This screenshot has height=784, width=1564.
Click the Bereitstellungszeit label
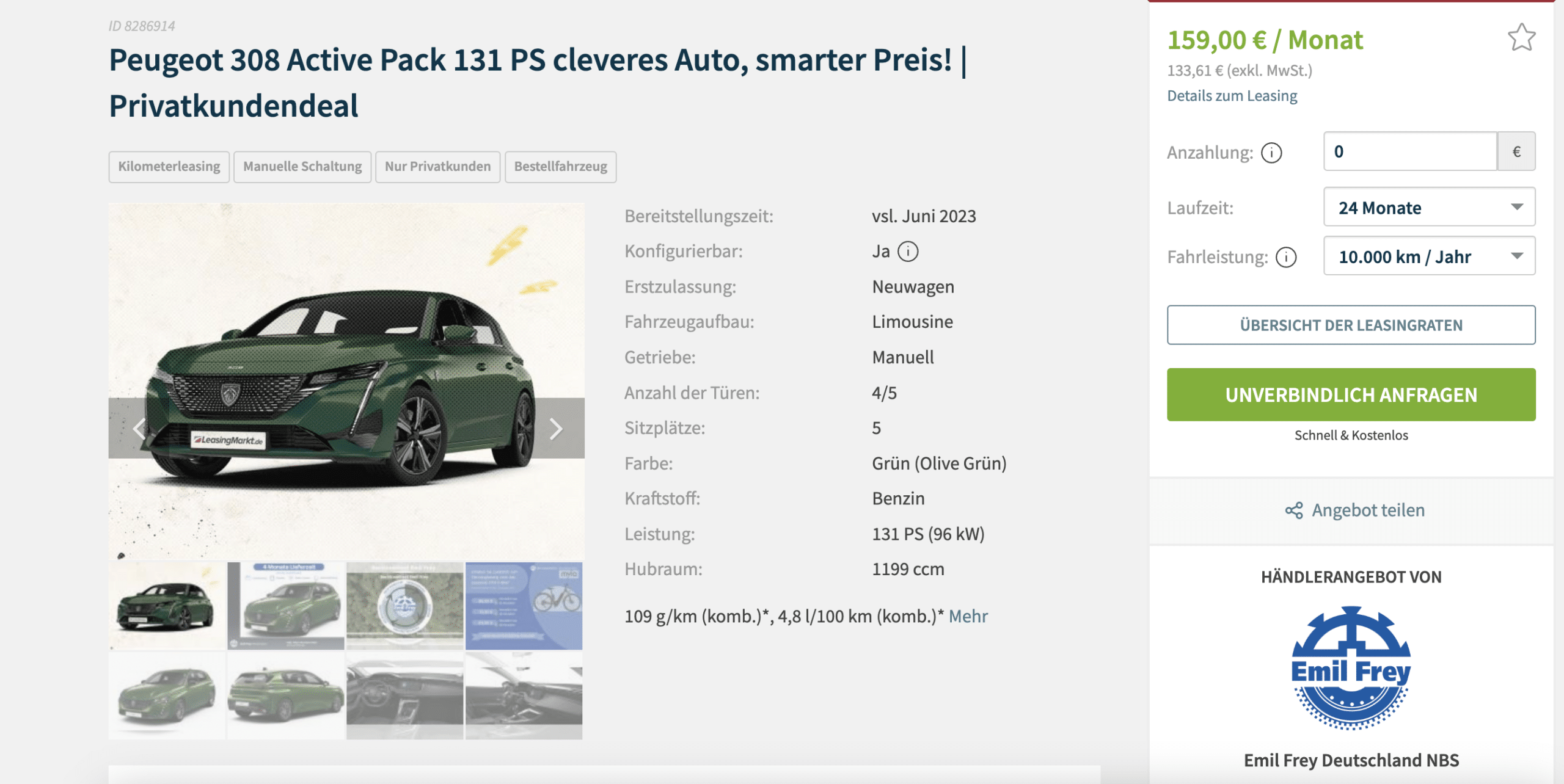(x=699, y=216)
